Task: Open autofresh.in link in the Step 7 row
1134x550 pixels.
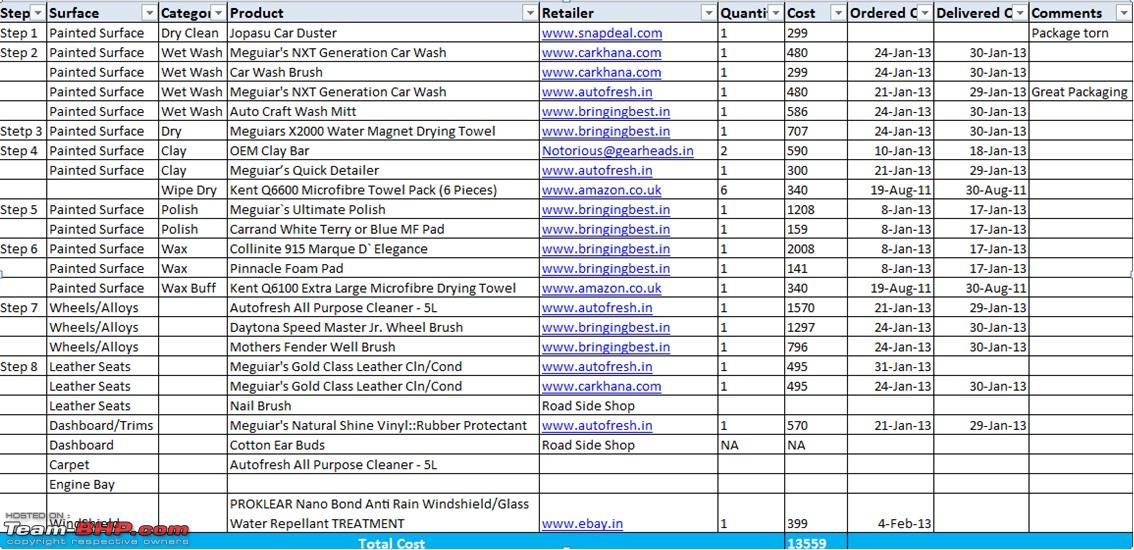Action: (x=597, y=308)
